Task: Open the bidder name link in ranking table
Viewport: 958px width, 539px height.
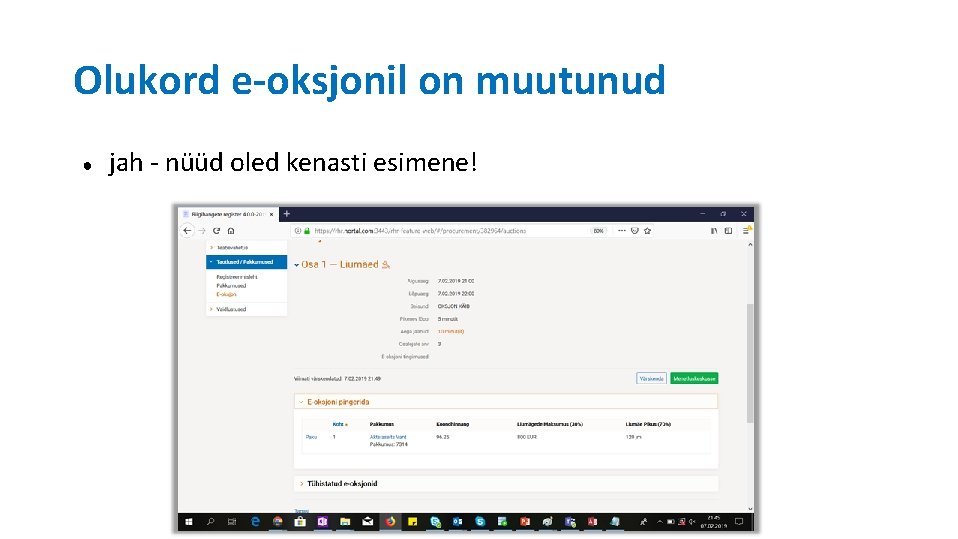Action: point(388,437)
